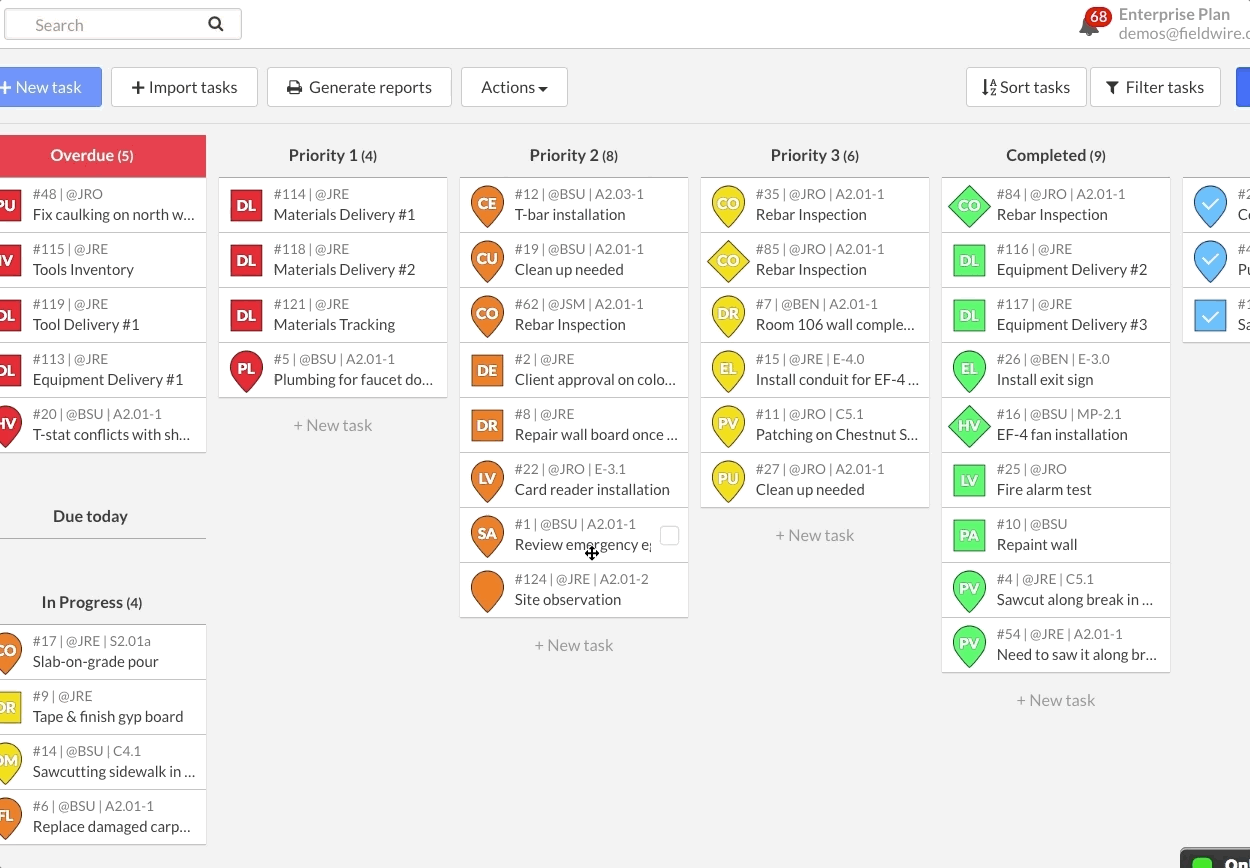Click Generate reports button
The image size is (1250, 868).
[359, 87]
